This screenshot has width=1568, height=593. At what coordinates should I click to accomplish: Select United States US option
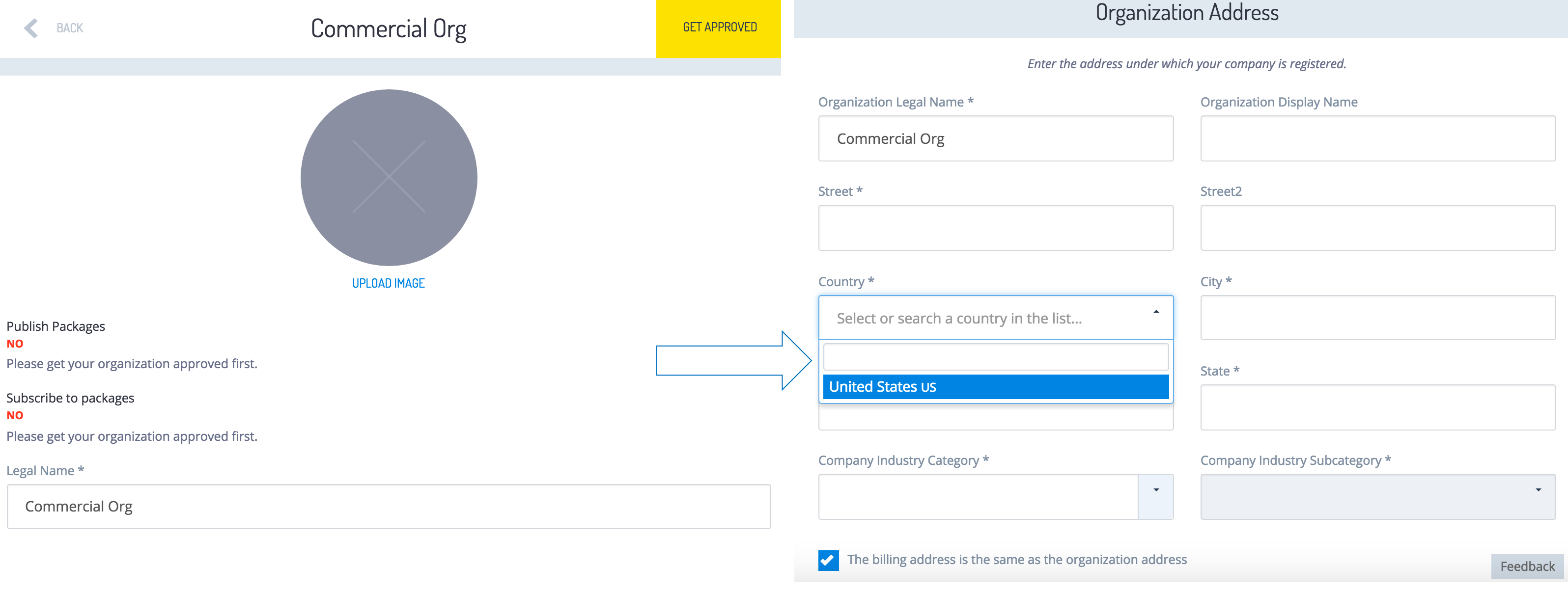(996, 387)
